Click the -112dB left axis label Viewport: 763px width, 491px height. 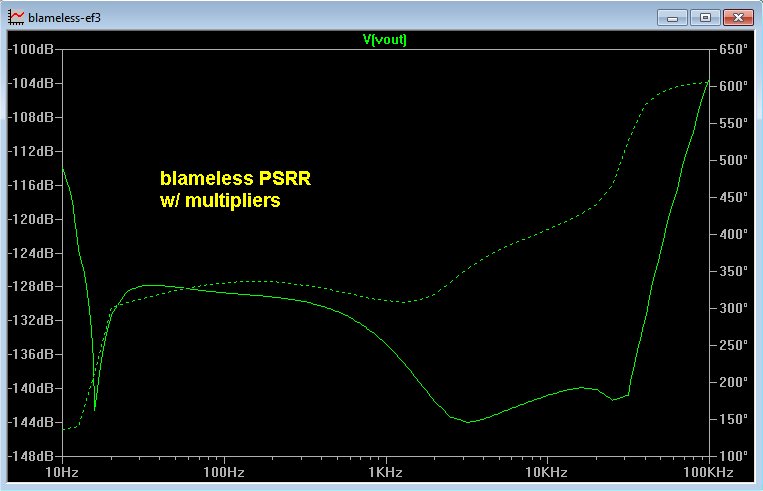coord(31,151)
